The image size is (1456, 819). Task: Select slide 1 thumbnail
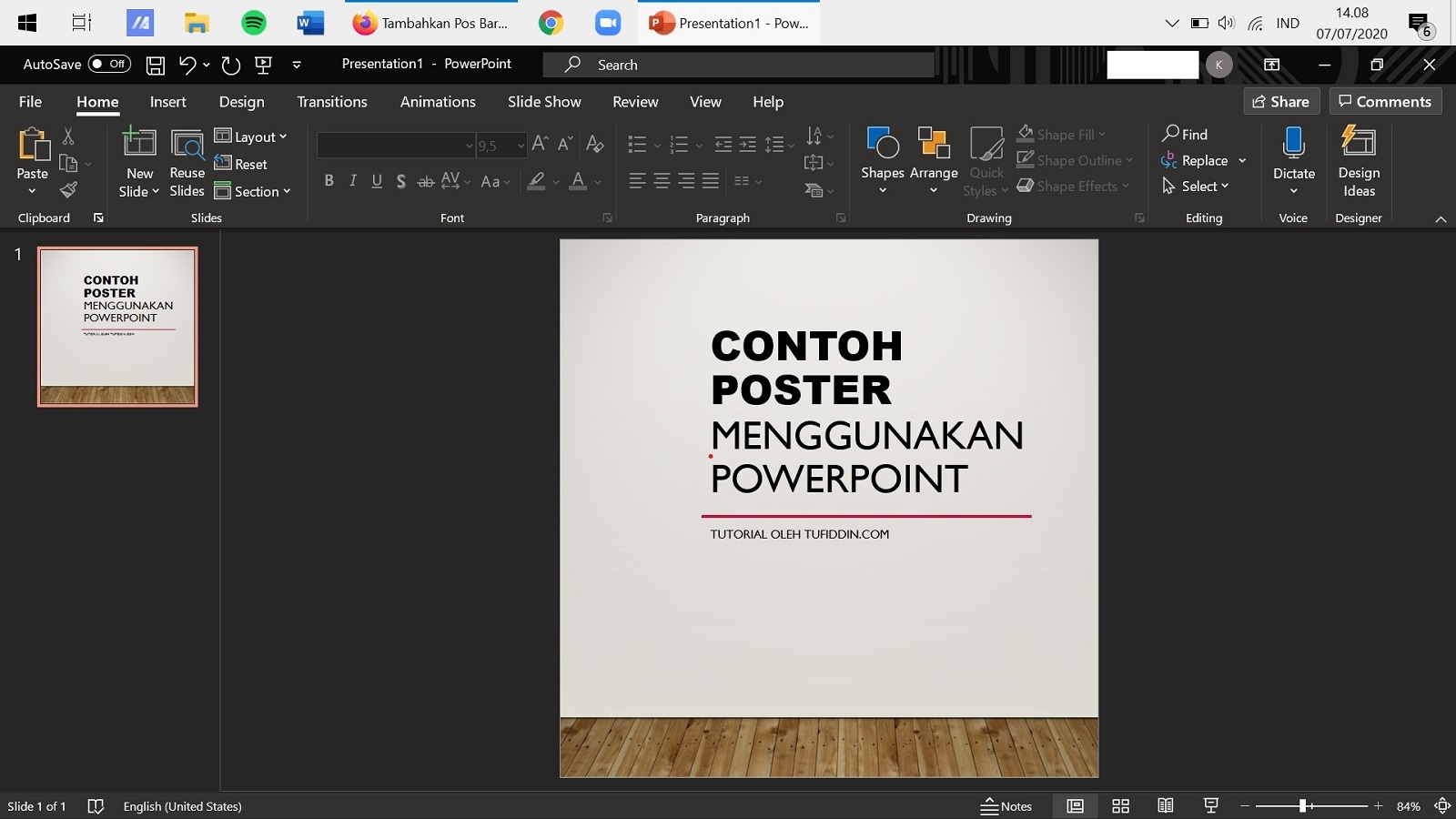click(x=117, y=327)
